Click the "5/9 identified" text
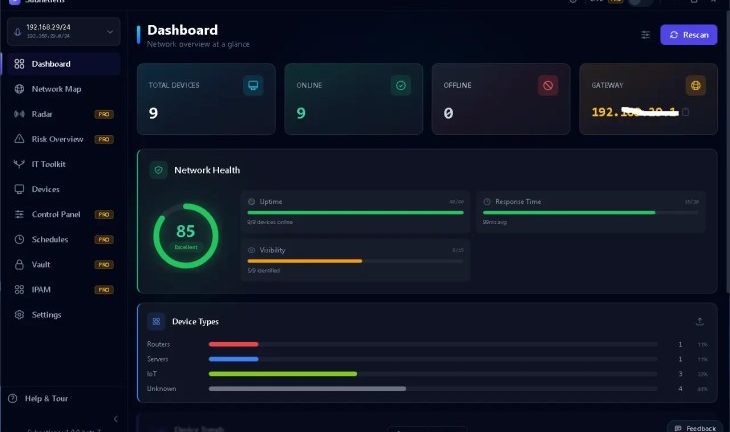Screen dimensions: 730x432 264,270
